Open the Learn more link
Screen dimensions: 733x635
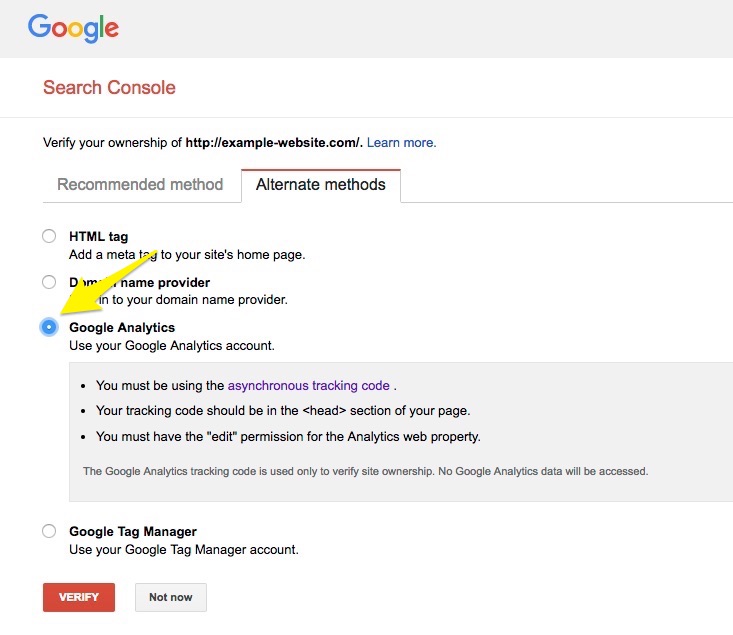[401, 143]
